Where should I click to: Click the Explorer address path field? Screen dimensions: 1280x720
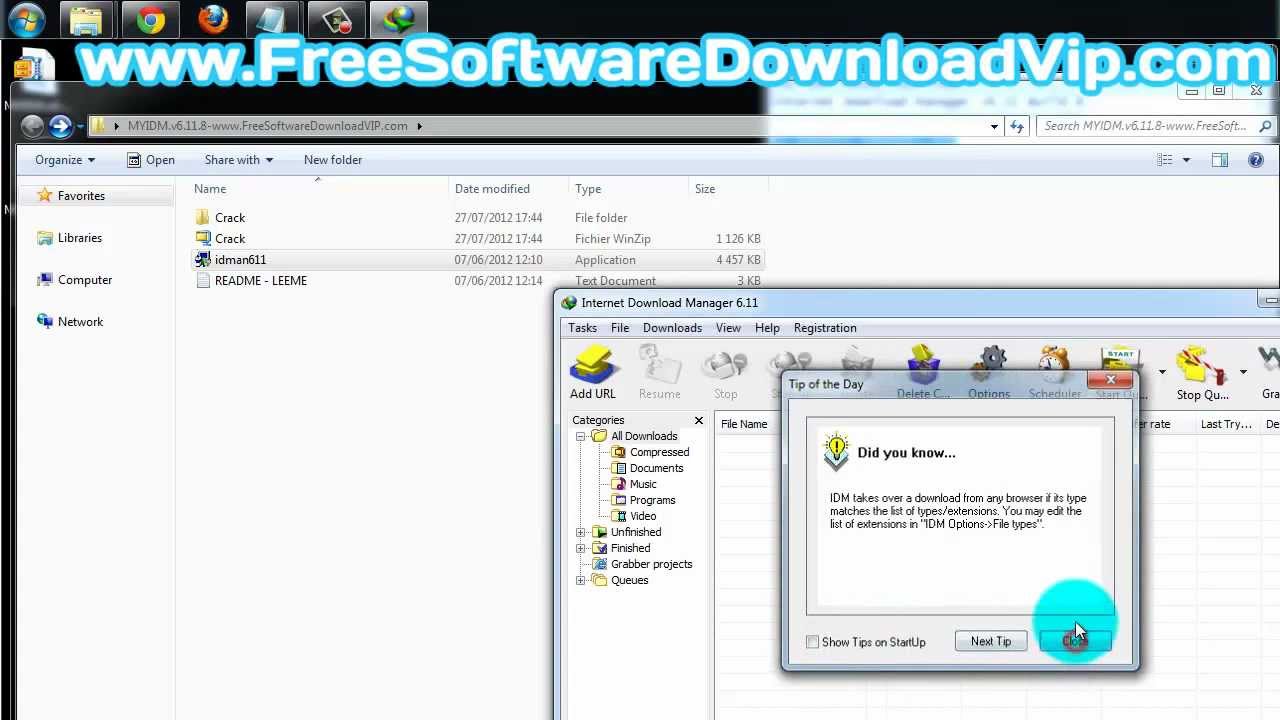pos(545,126)
